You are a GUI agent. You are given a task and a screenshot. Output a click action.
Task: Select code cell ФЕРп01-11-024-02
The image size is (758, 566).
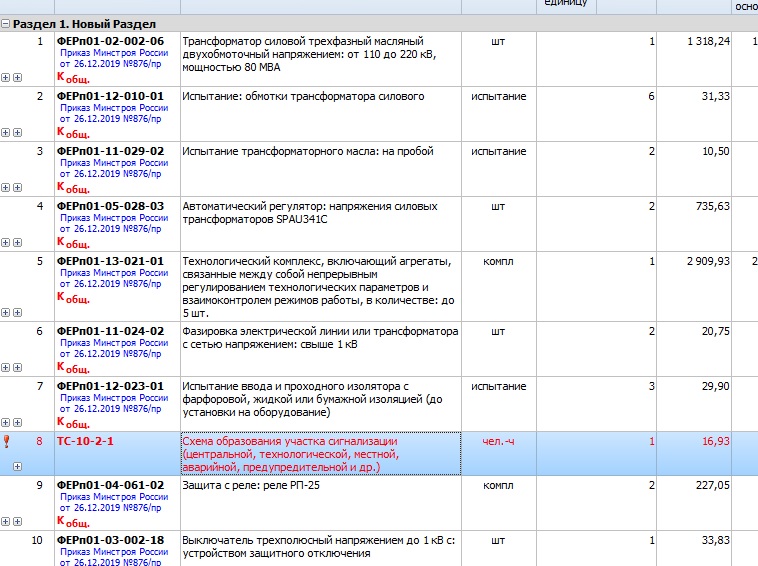click(110, 332)
